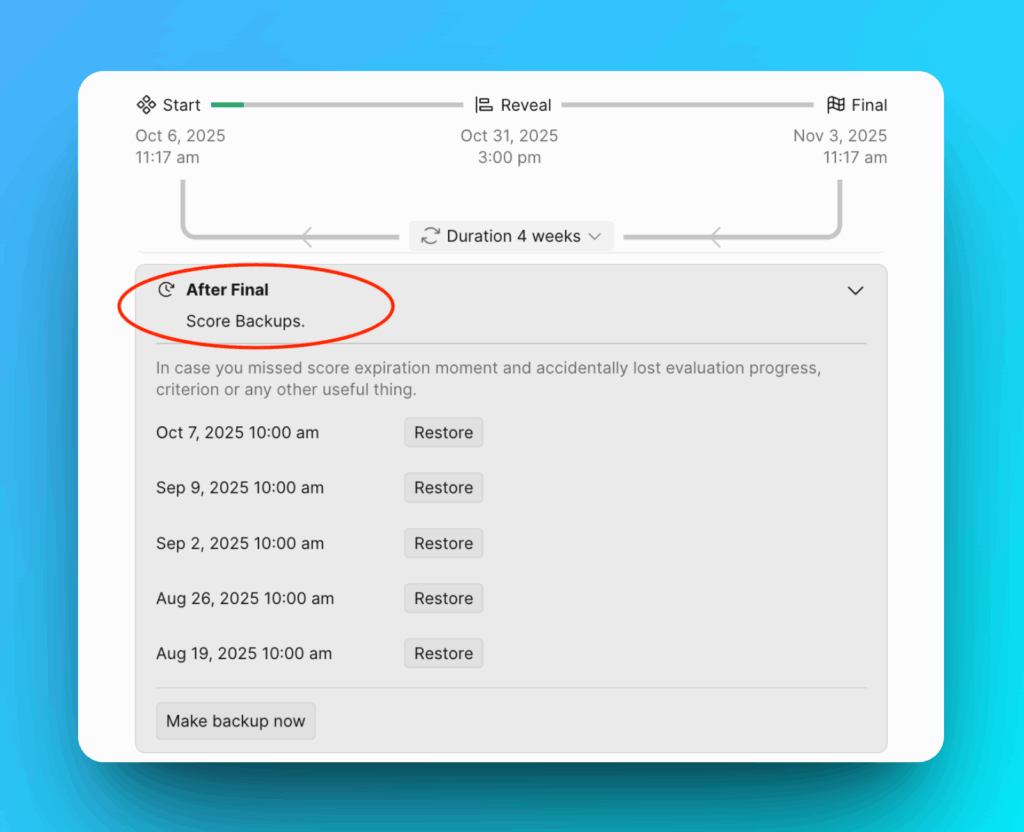Collapse the After Final panel chevron
The width and height of the screenshot is (1024, 832).
pyautogui.click(x=855, y=290)
